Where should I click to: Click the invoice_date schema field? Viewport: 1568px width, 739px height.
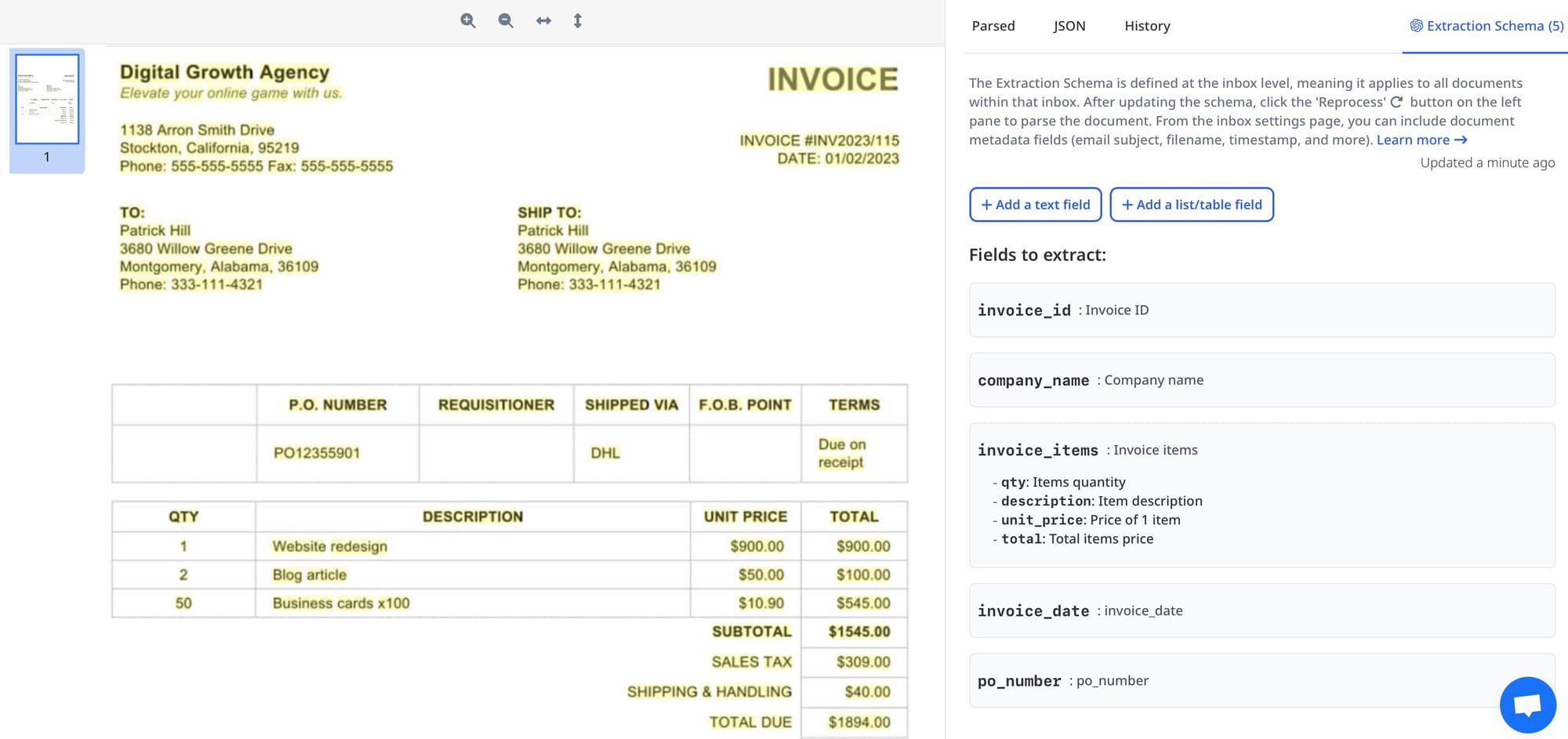1261,610
